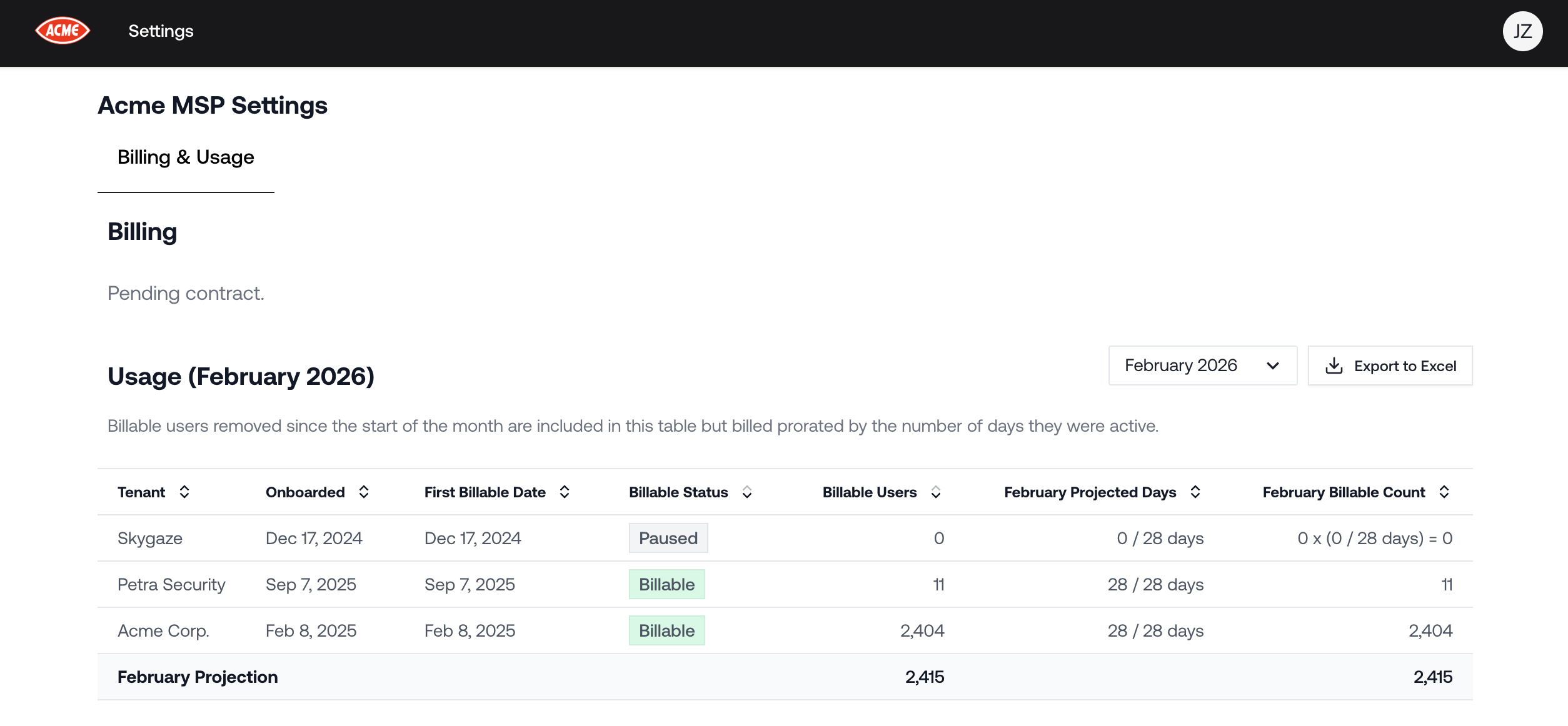This screenshot has width=1568, height=726.
Task: Sort table by Tenant column icon
Action: coord(184,492)
